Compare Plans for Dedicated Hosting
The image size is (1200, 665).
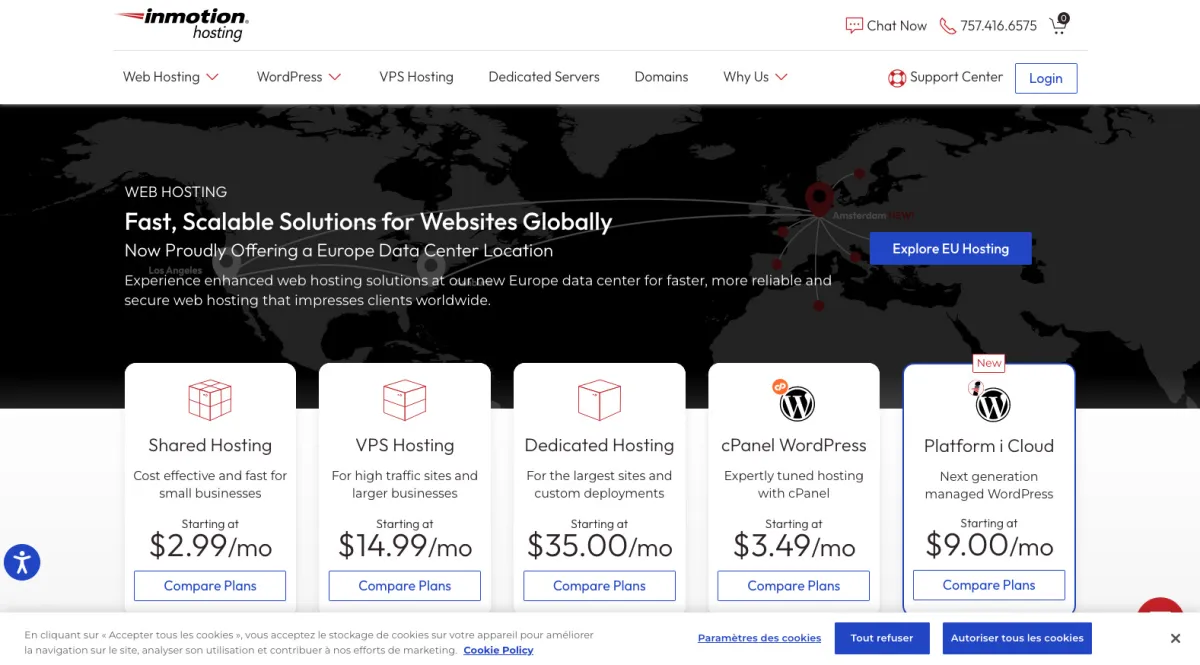(x=599, y=586)
